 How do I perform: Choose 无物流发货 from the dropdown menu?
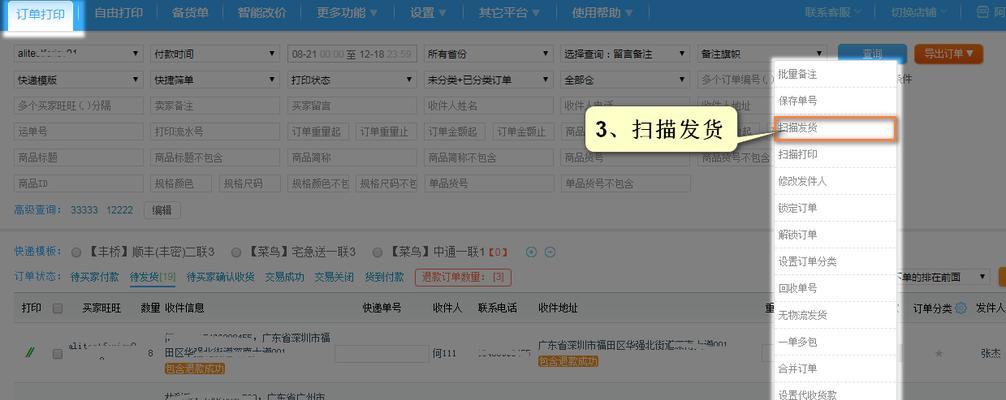pyautogui.click(x=837, y=315)
